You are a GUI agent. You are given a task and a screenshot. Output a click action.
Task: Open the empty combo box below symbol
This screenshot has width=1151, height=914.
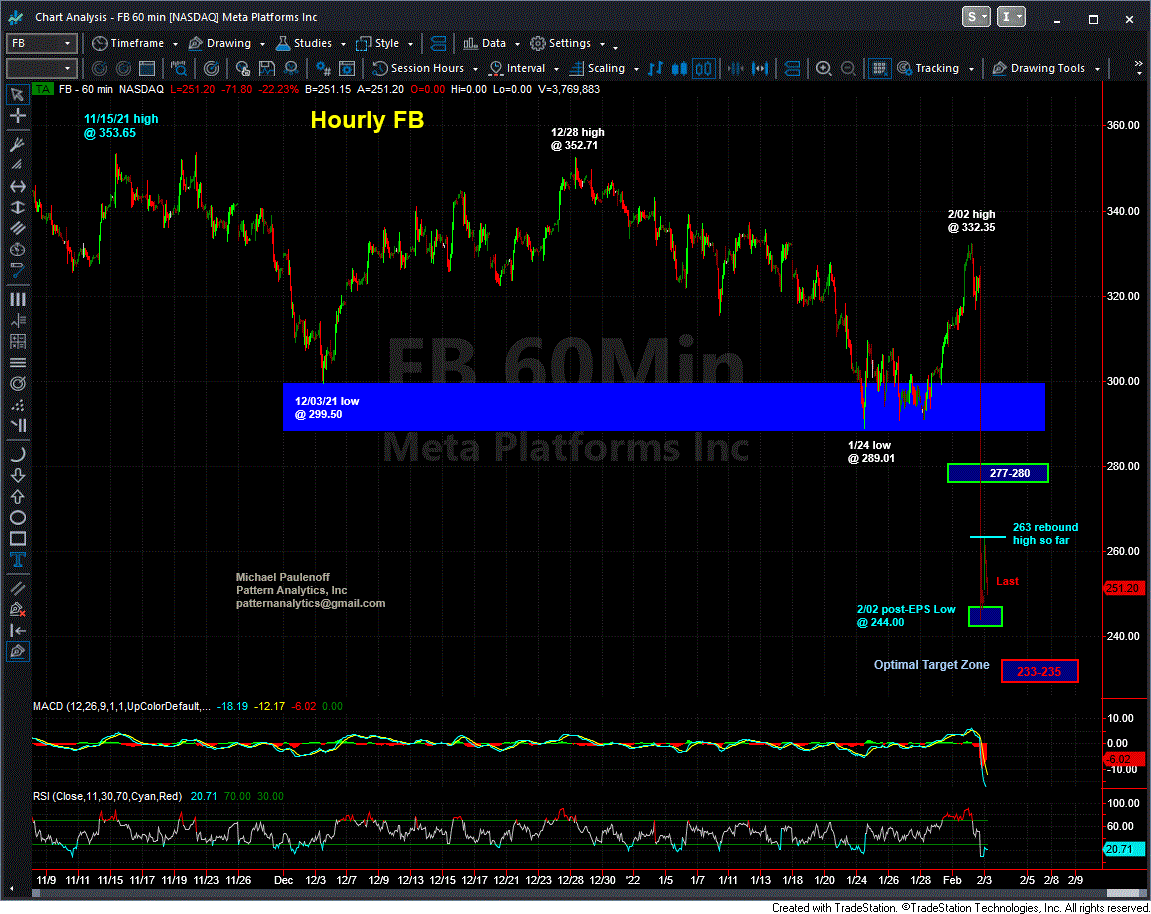tap(41, 68)
